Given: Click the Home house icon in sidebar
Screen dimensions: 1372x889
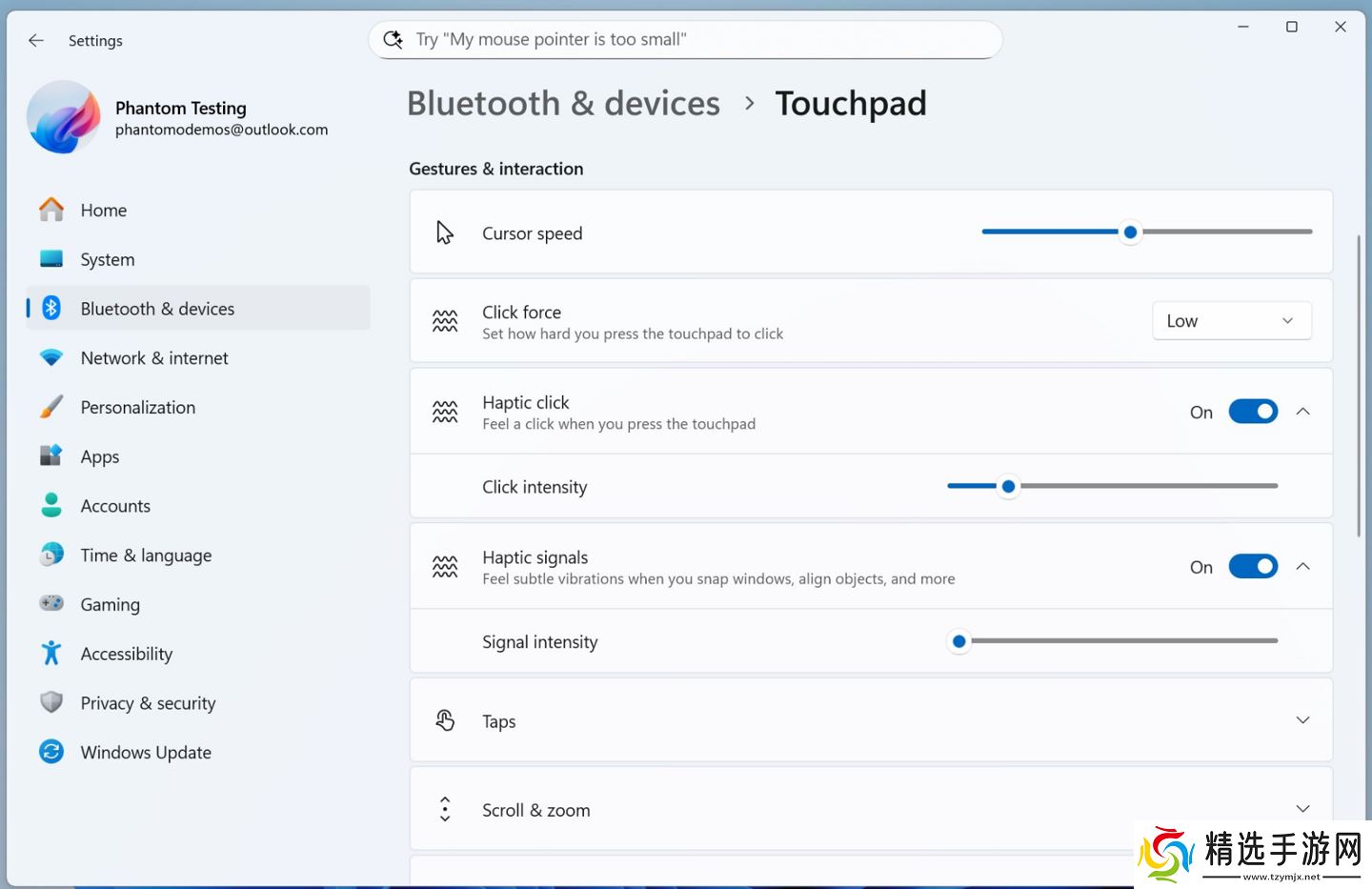Looking at the screenshot, I should pos(51,210).
